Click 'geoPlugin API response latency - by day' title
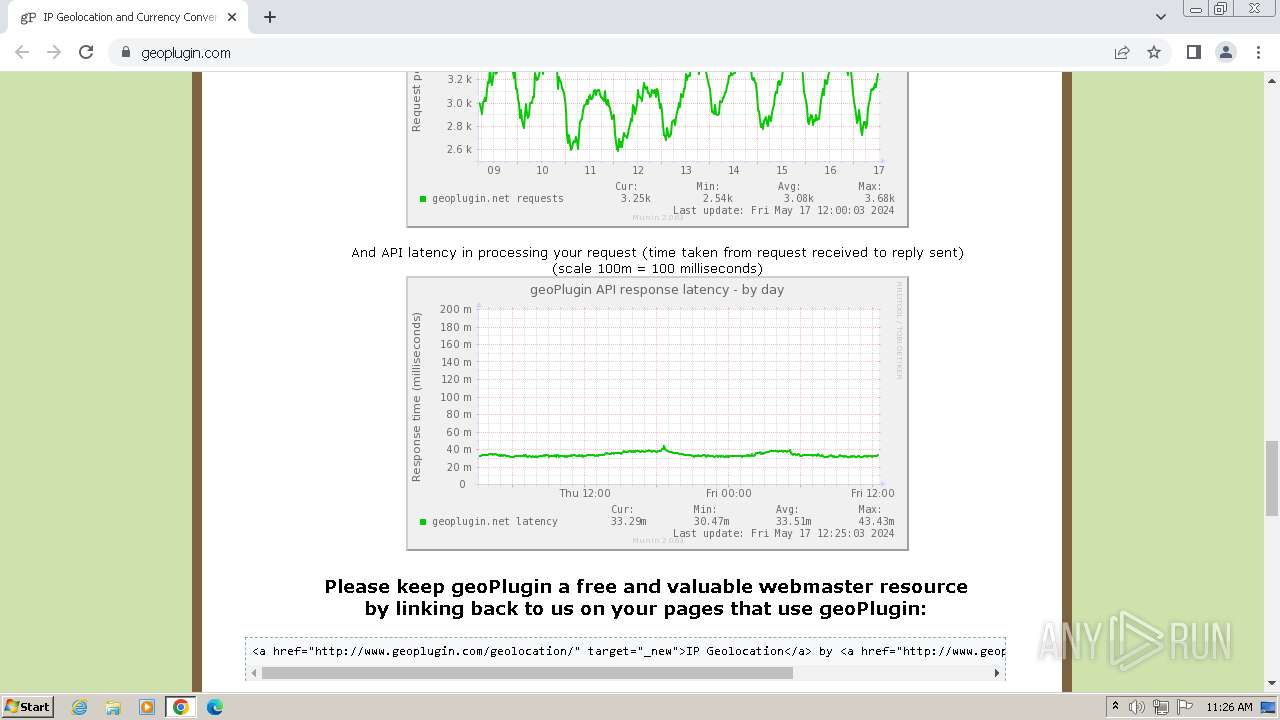The height and width of the screenshot is (720, 1280). point(657,290)
